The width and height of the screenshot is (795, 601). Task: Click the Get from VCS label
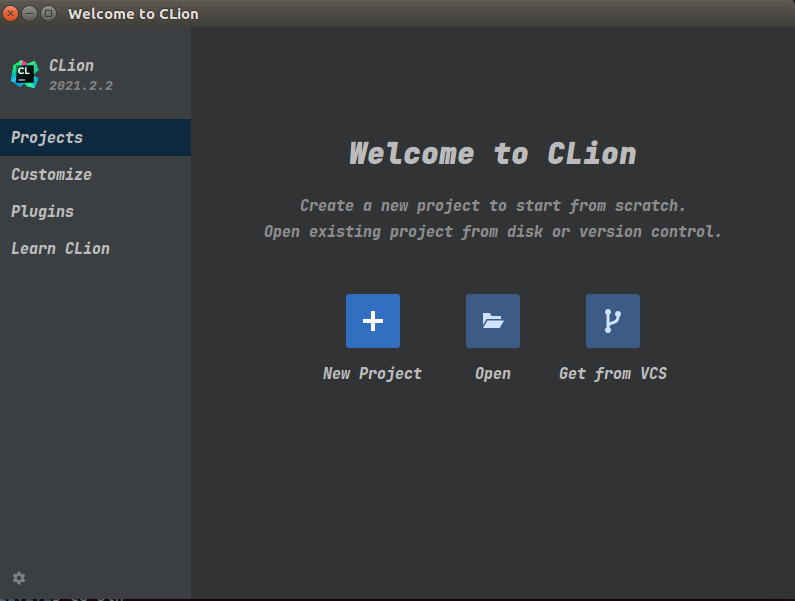(x=612, y=374)
